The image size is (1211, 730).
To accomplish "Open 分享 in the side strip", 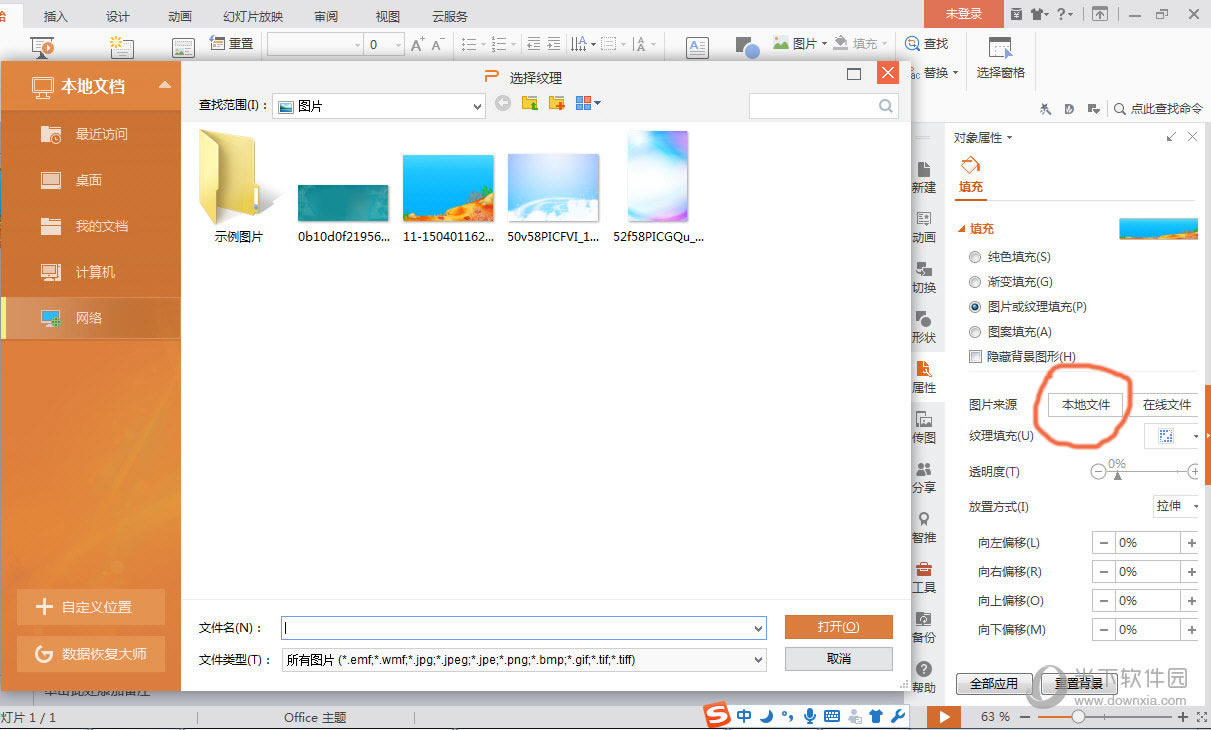I will point(924,478).
